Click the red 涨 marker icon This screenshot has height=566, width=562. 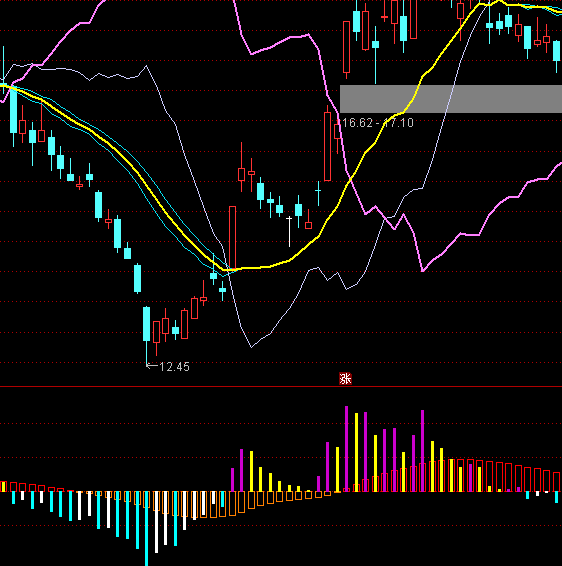(x=345, y=379)
